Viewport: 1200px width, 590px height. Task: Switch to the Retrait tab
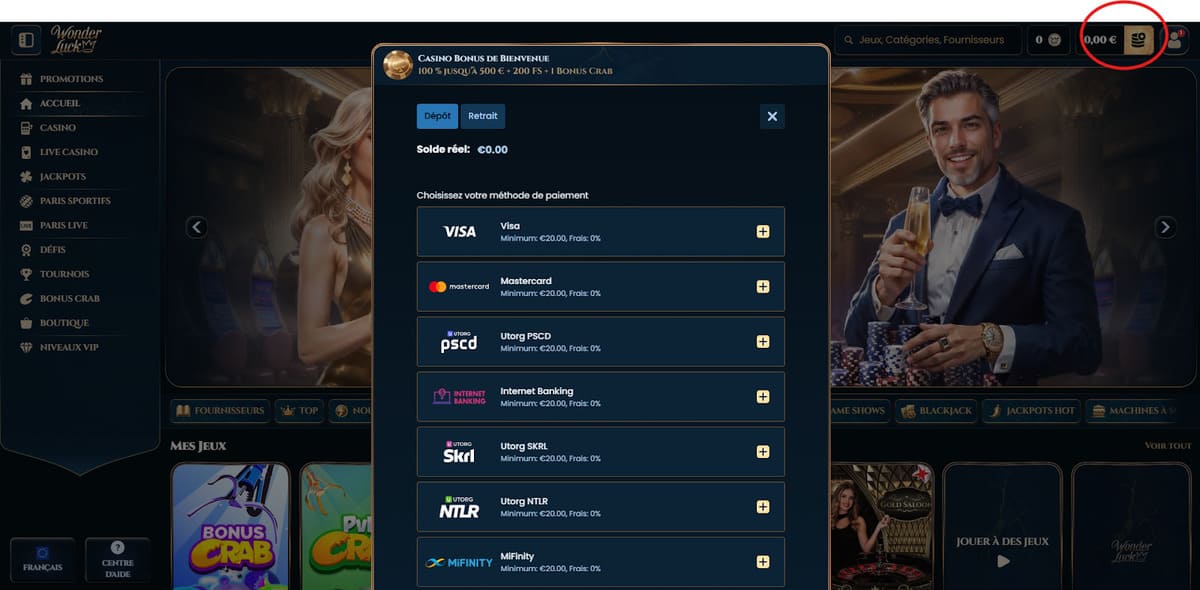coord(483,116)
